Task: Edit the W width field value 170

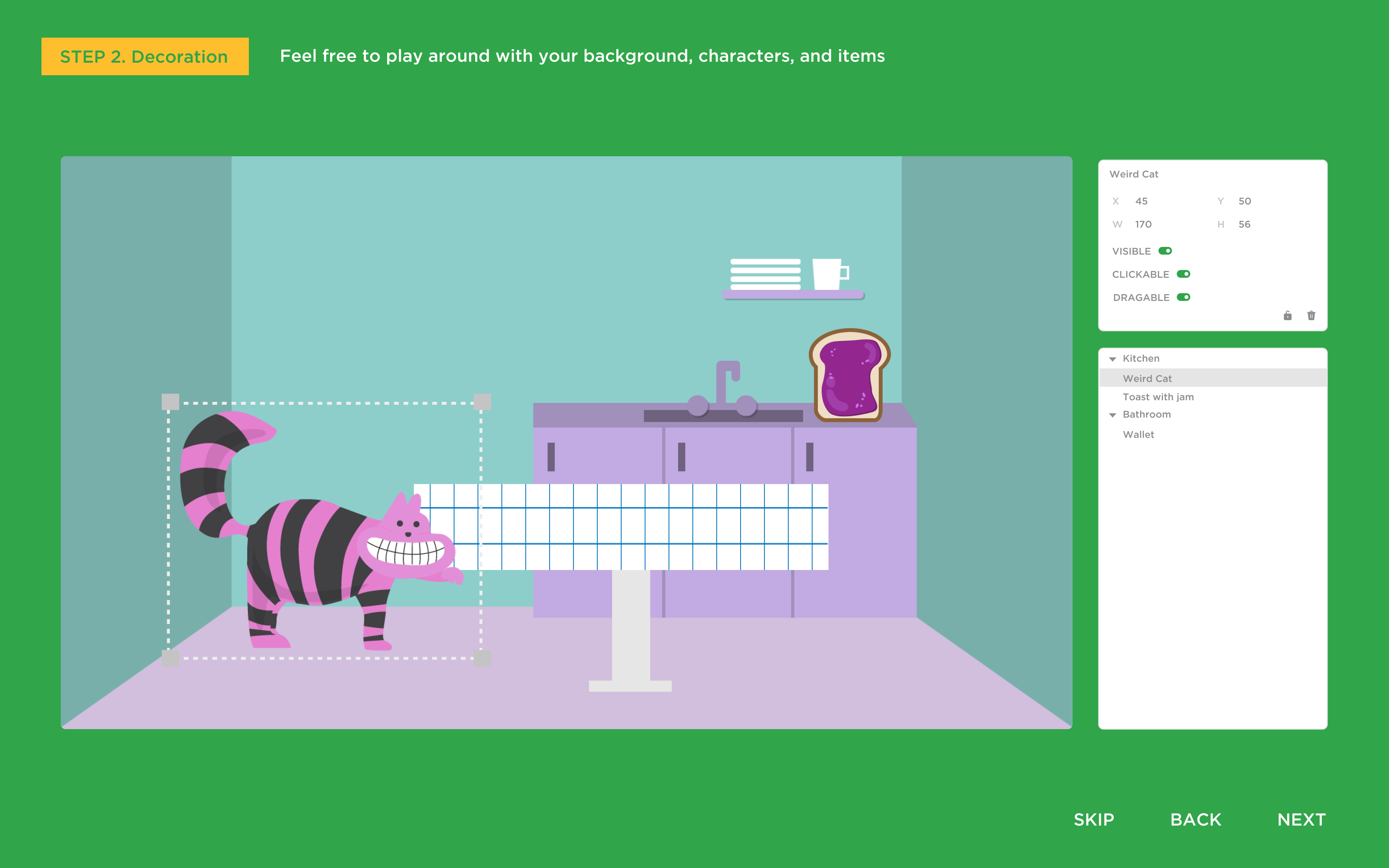Action: pos(1143,224)
